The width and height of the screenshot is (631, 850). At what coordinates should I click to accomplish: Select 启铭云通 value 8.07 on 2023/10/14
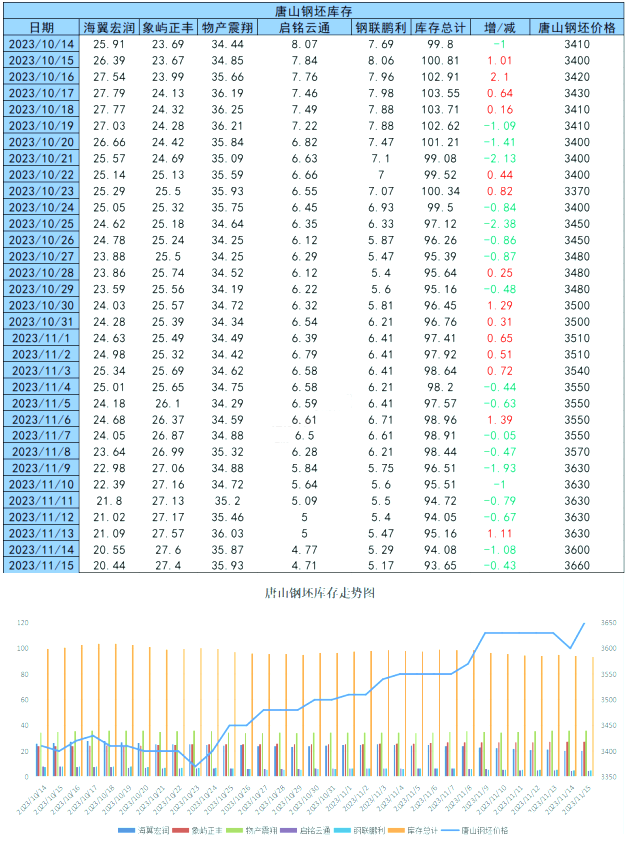coord(304,44)
